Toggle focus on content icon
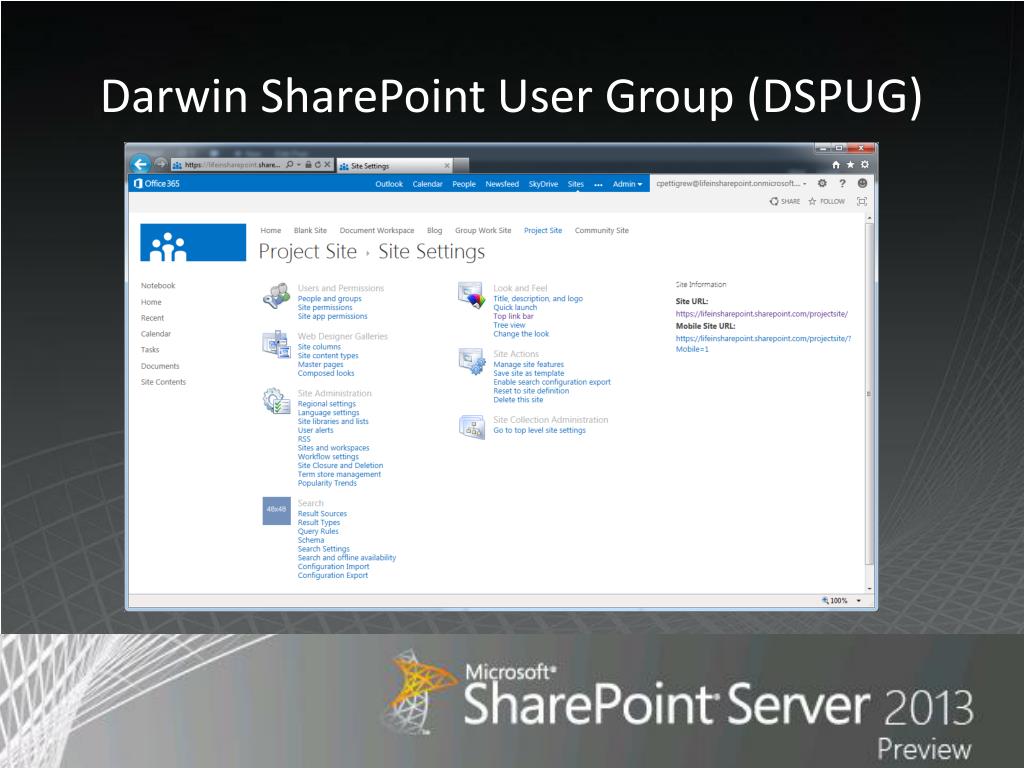Image resolution: width=1024 pixels, height=768 pixels. (862, 201)
